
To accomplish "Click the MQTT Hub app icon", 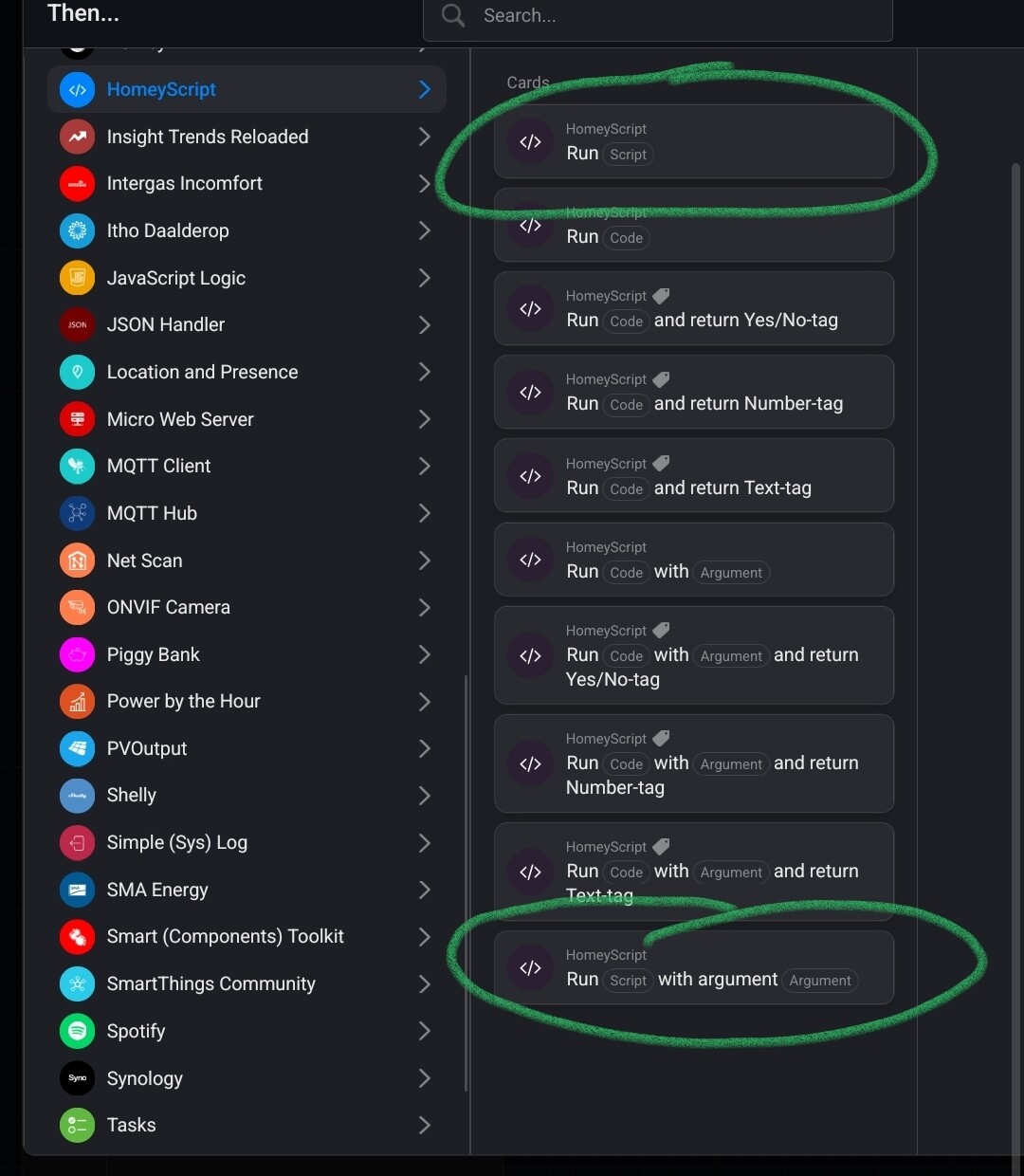I will (77, 513).
